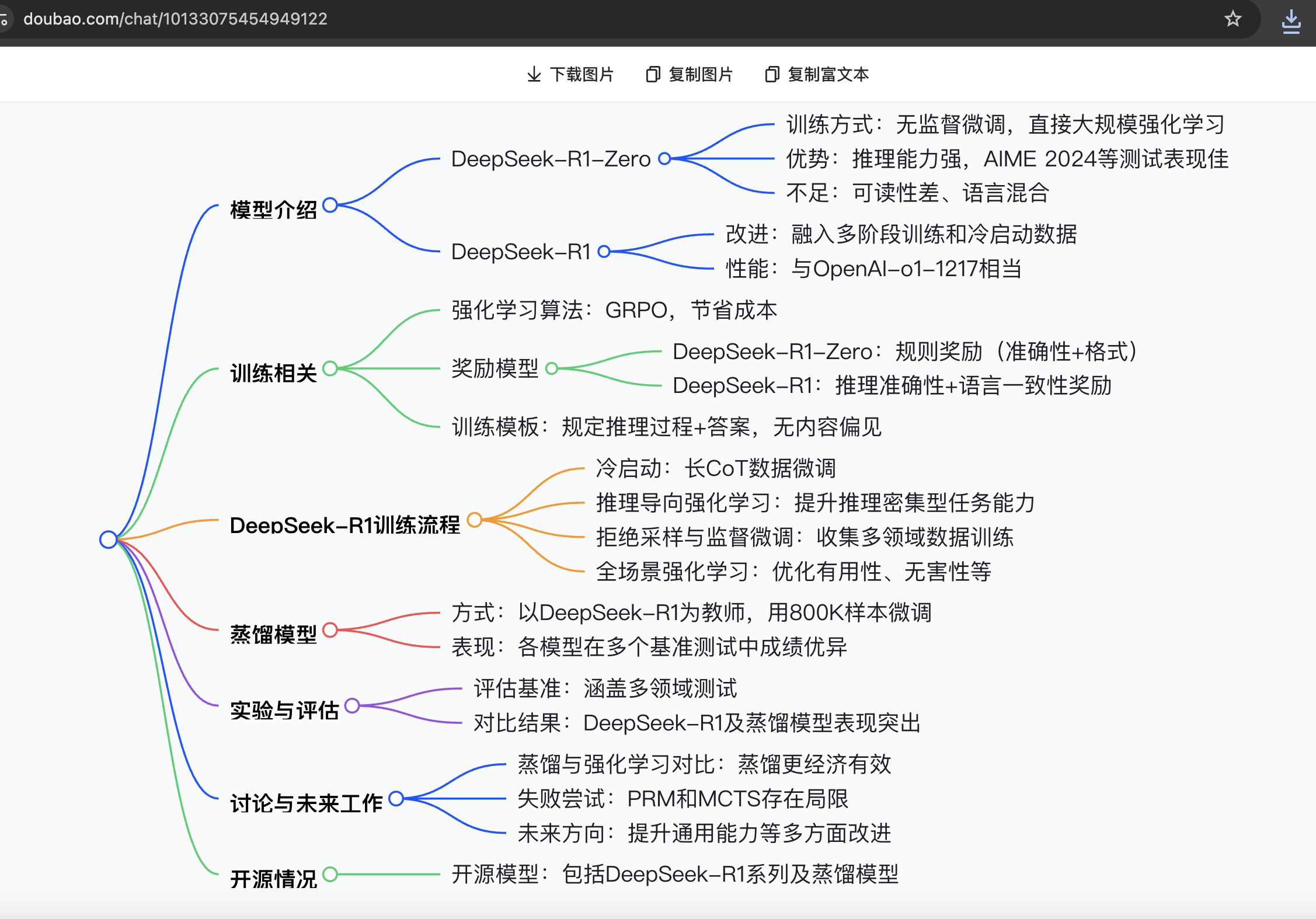This screenshot has width=1316, height=919.
Task: Click the text 训练方式：无监督微调，直接大规模强化学习
Action: click(1005, 124)
